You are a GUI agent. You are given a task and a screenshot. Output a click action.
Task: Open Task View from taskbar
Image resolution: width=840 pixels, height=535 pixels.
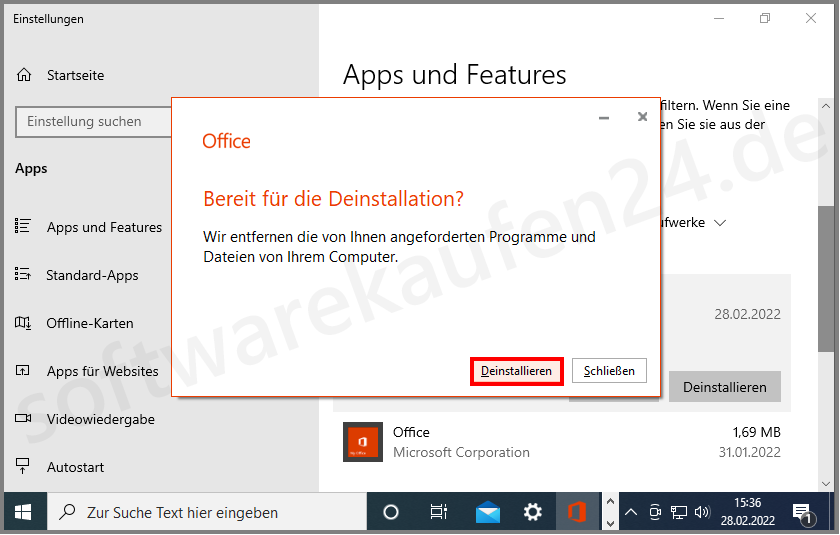point(439,513)
